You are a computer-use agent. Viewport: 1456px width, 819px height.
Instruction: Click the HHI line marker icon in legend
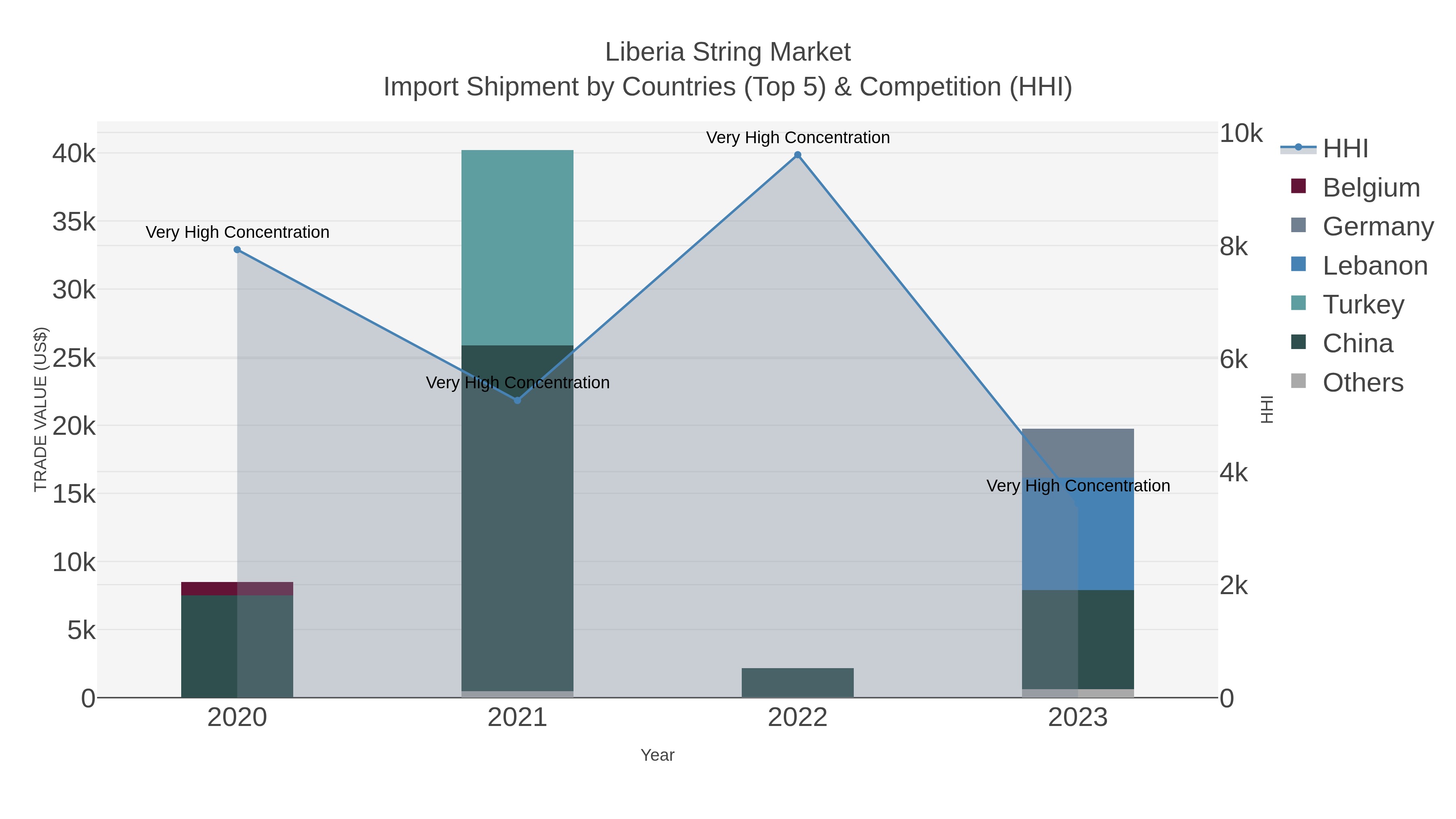[x=1298, y=148]
